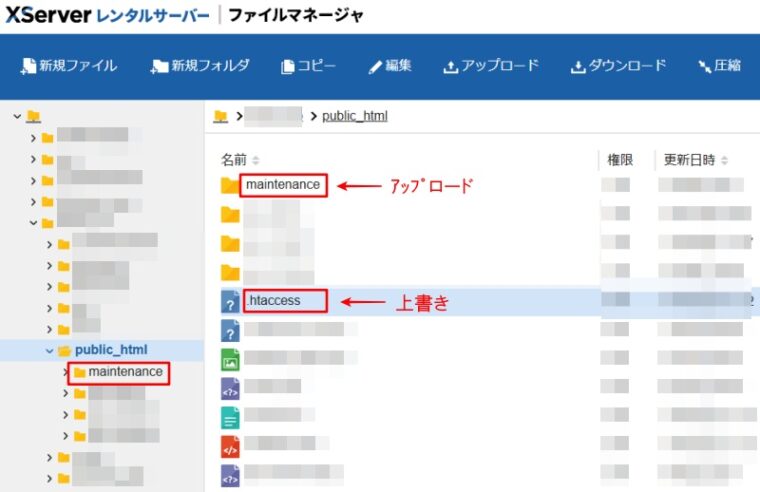
Task: Sort by 更新日時 column header
Action: click(x=696, y=160)
